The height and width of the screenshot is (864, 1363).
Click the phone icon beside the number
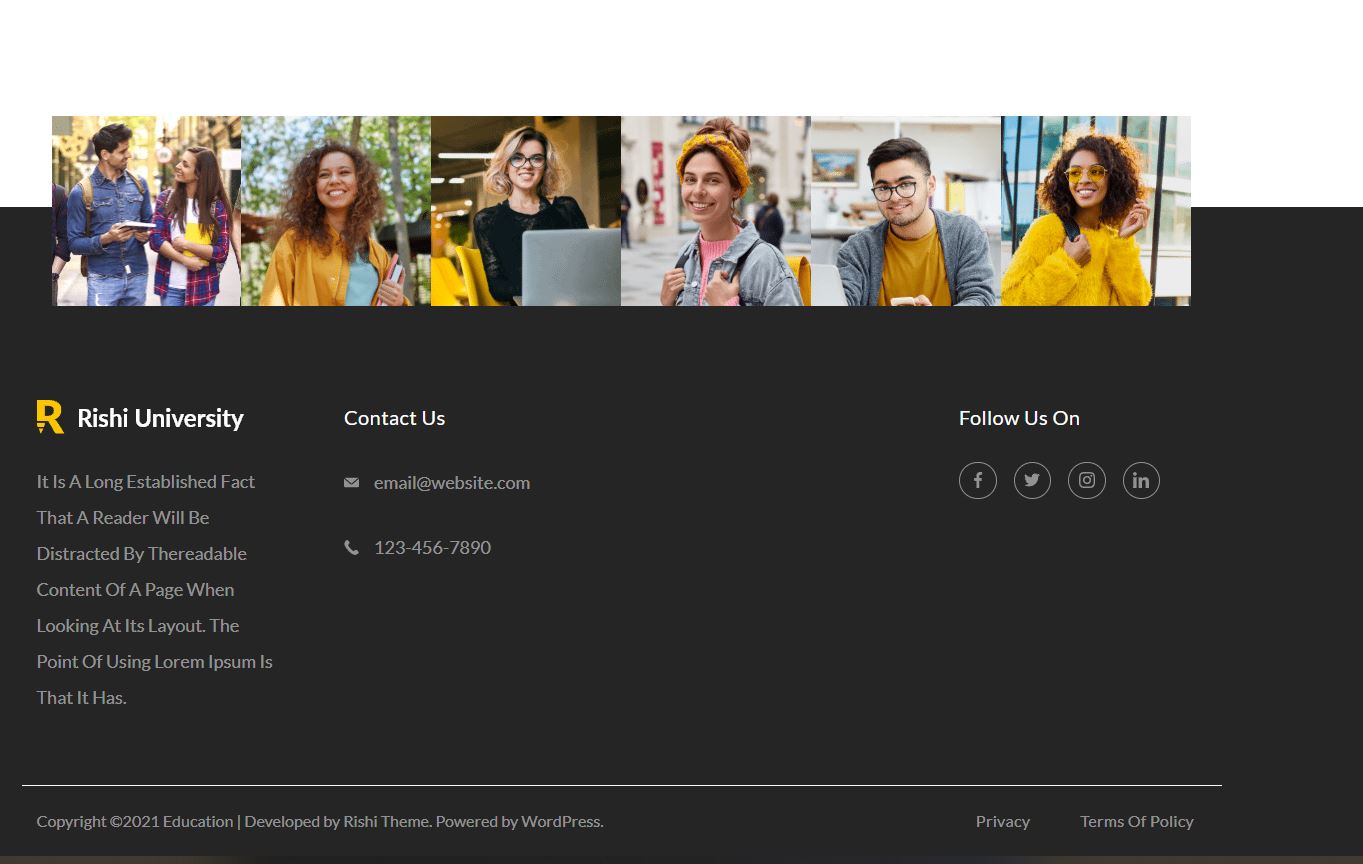pos(351,547)
